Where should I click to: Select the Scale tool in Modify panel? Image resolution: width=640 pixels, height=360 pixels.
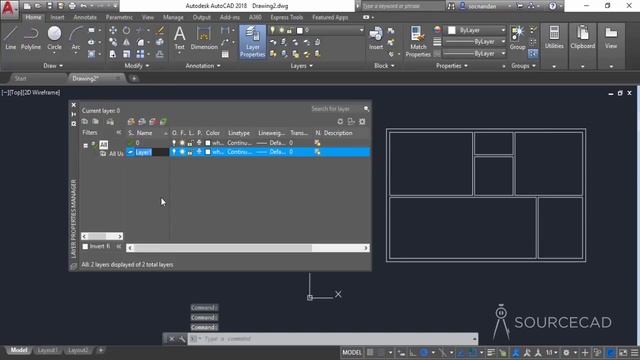click(127, 54)
